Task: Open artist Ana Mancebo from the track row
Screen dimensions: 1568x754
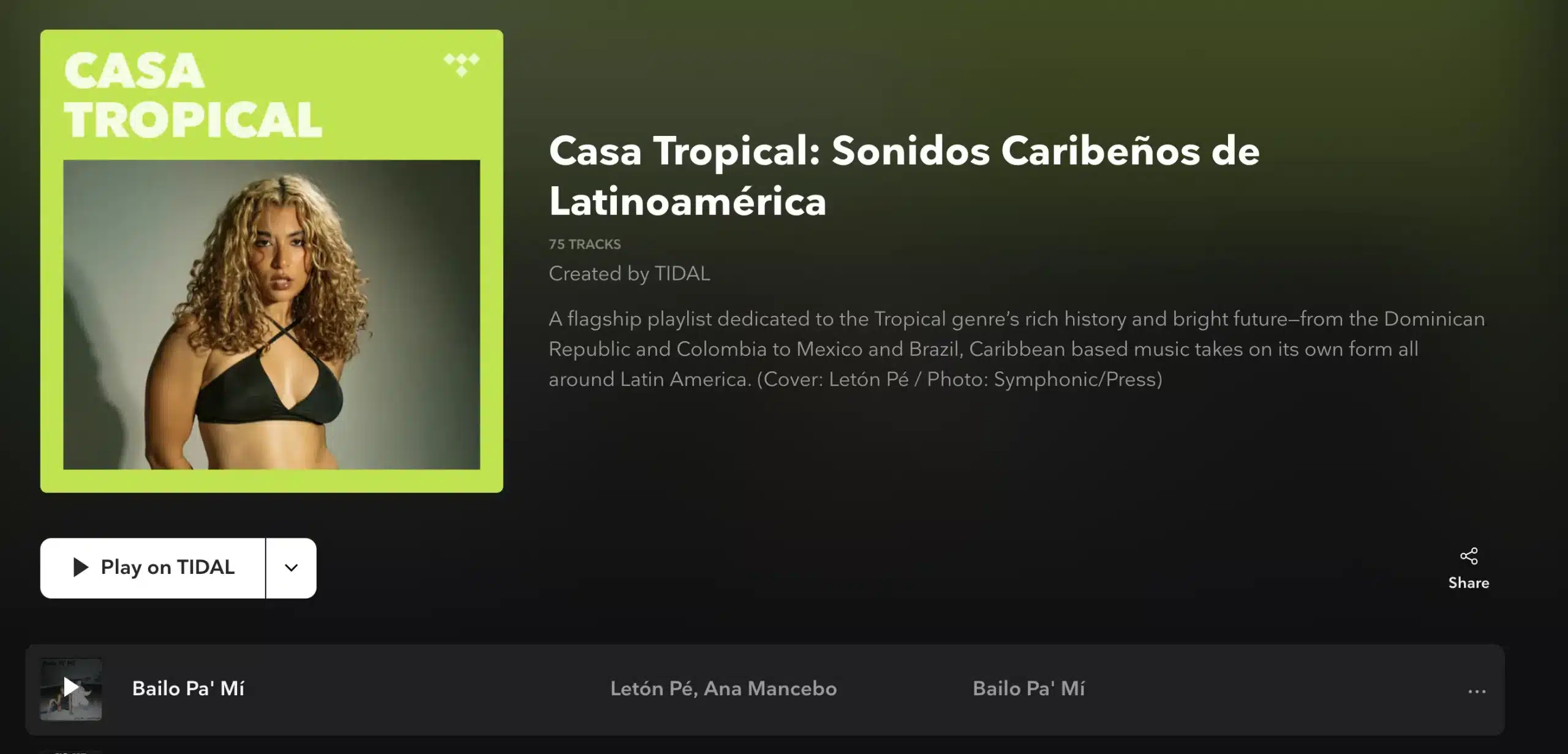Action: pos(771,688)
